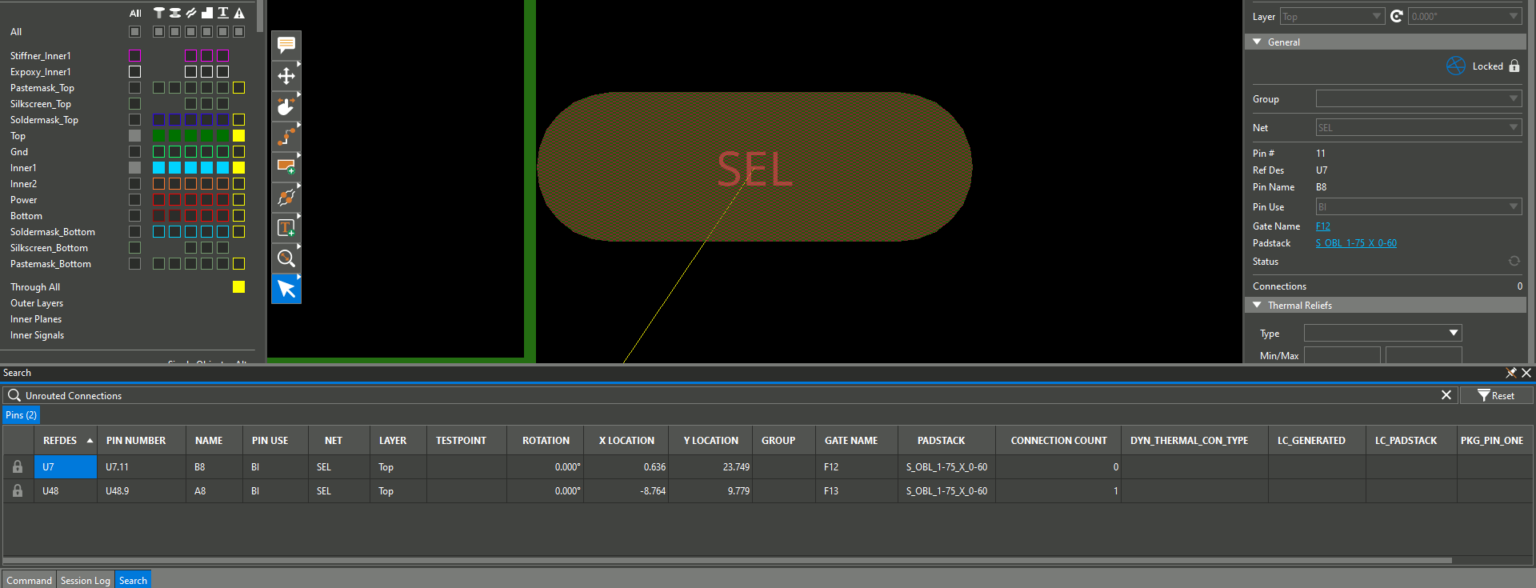This screenshot has width=1536, height=588.
Task: Open the S_OBL_1-75_X_0-60 padstack link
Action: point(1356,242)
